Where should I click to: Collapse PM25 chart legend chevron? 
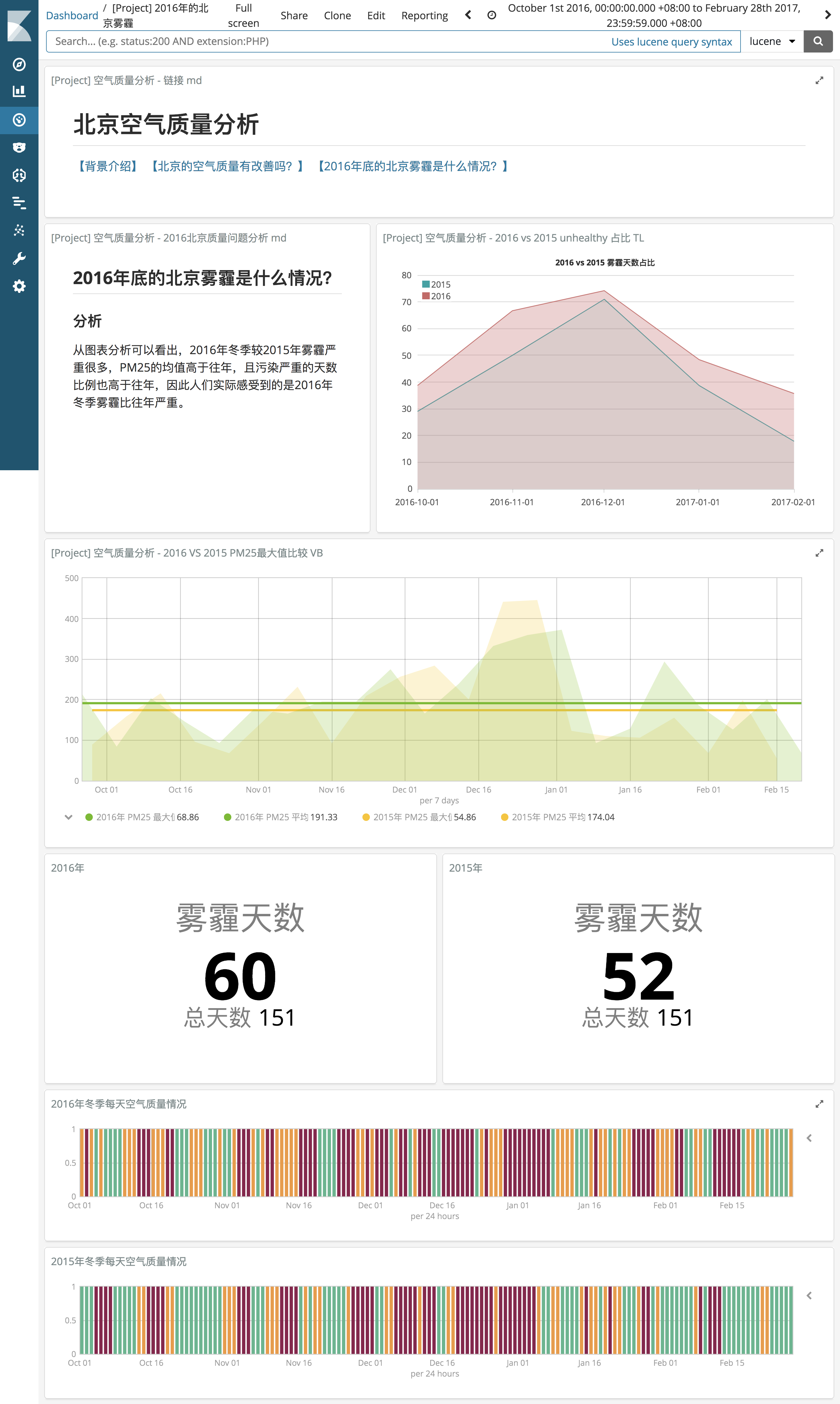tap(69, 817)
